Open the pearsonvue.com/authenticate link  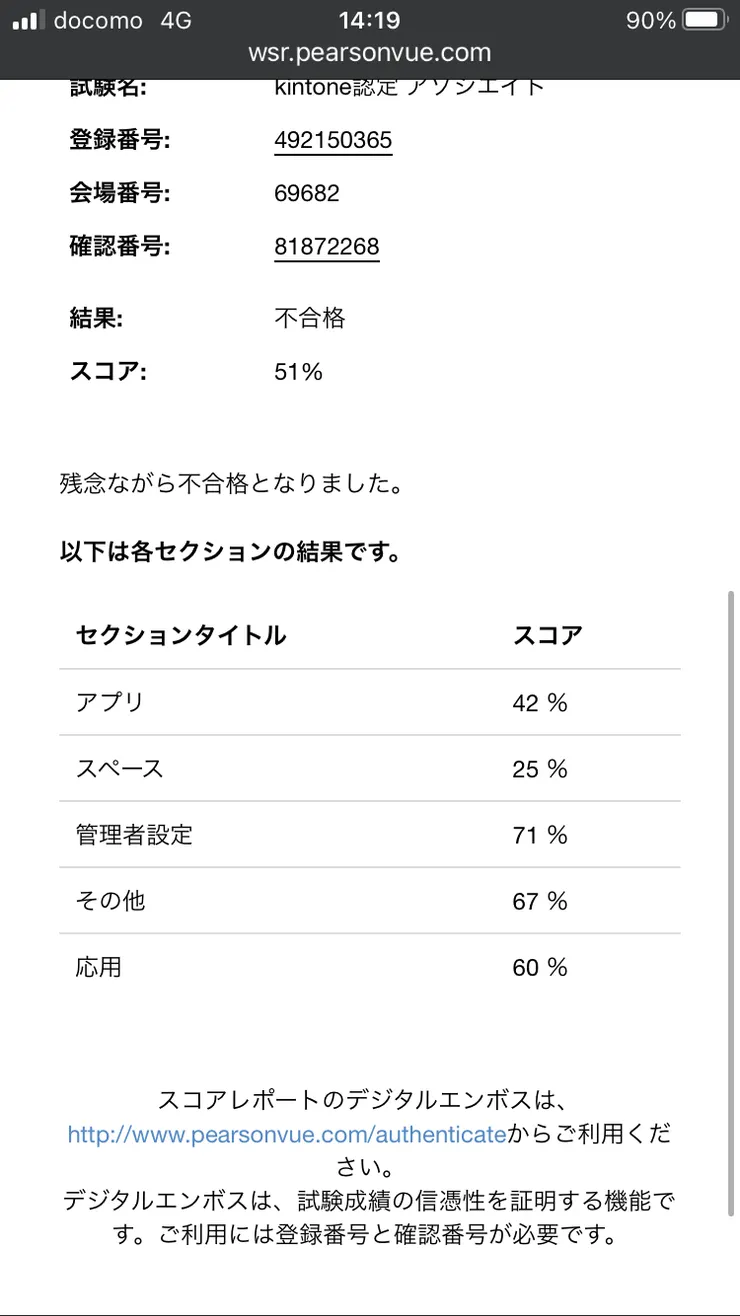click(x=287, y=1135)
